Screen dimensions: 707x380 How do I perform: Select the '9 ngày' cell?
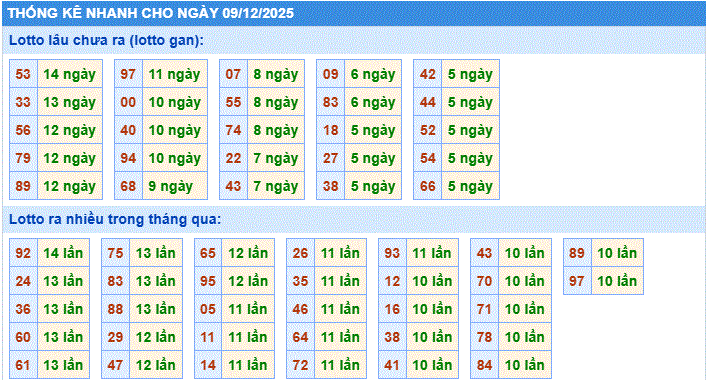tap(175, 186)
